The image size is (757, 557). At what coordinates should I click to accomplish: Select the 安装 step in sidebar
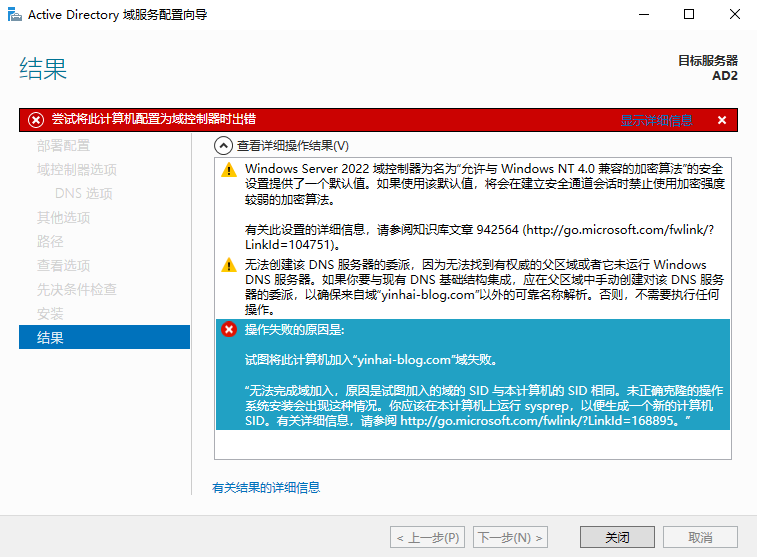point(50,314)
